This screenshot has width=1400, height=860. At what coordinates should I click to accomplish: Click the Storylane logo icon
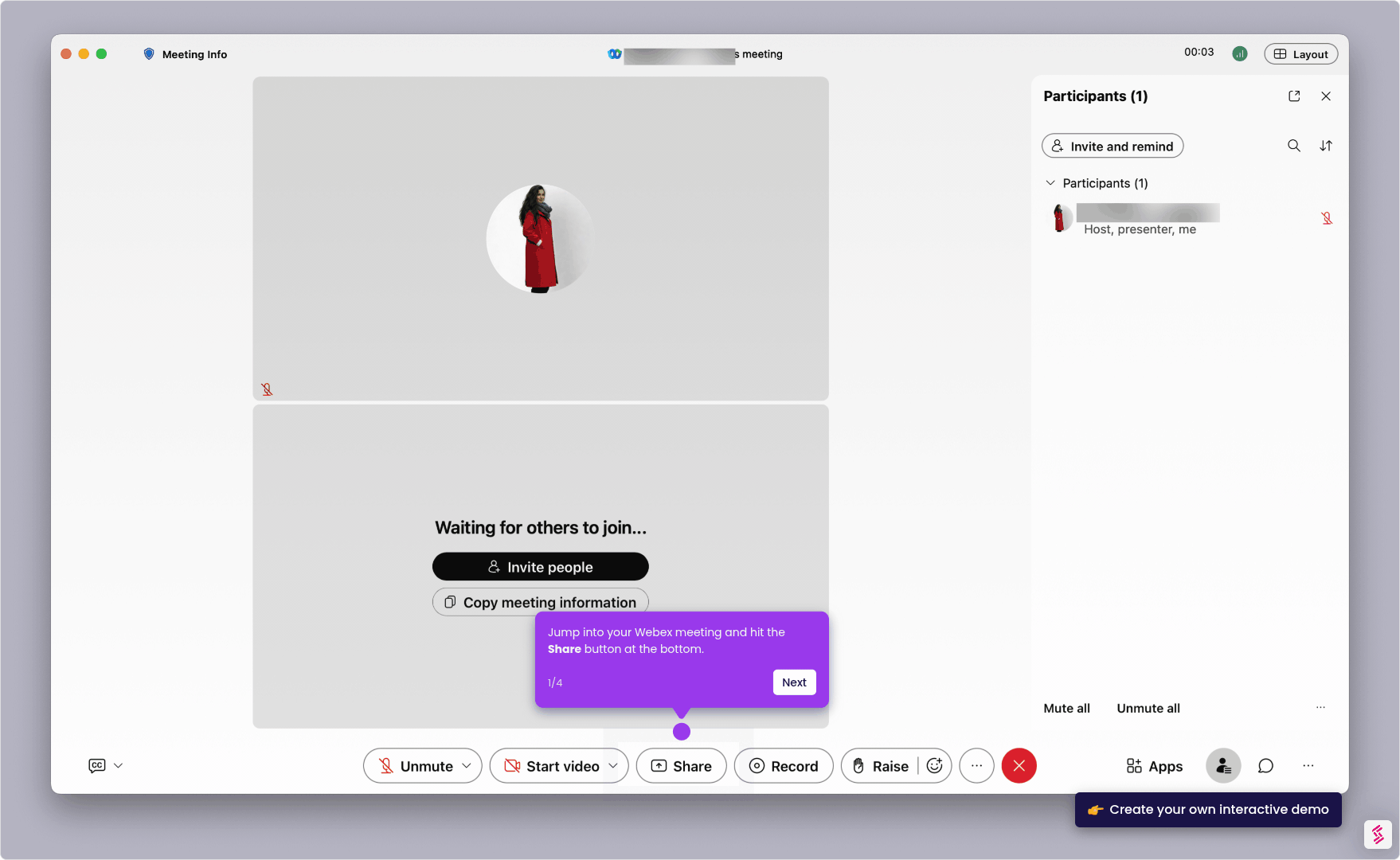[1378, 835]
